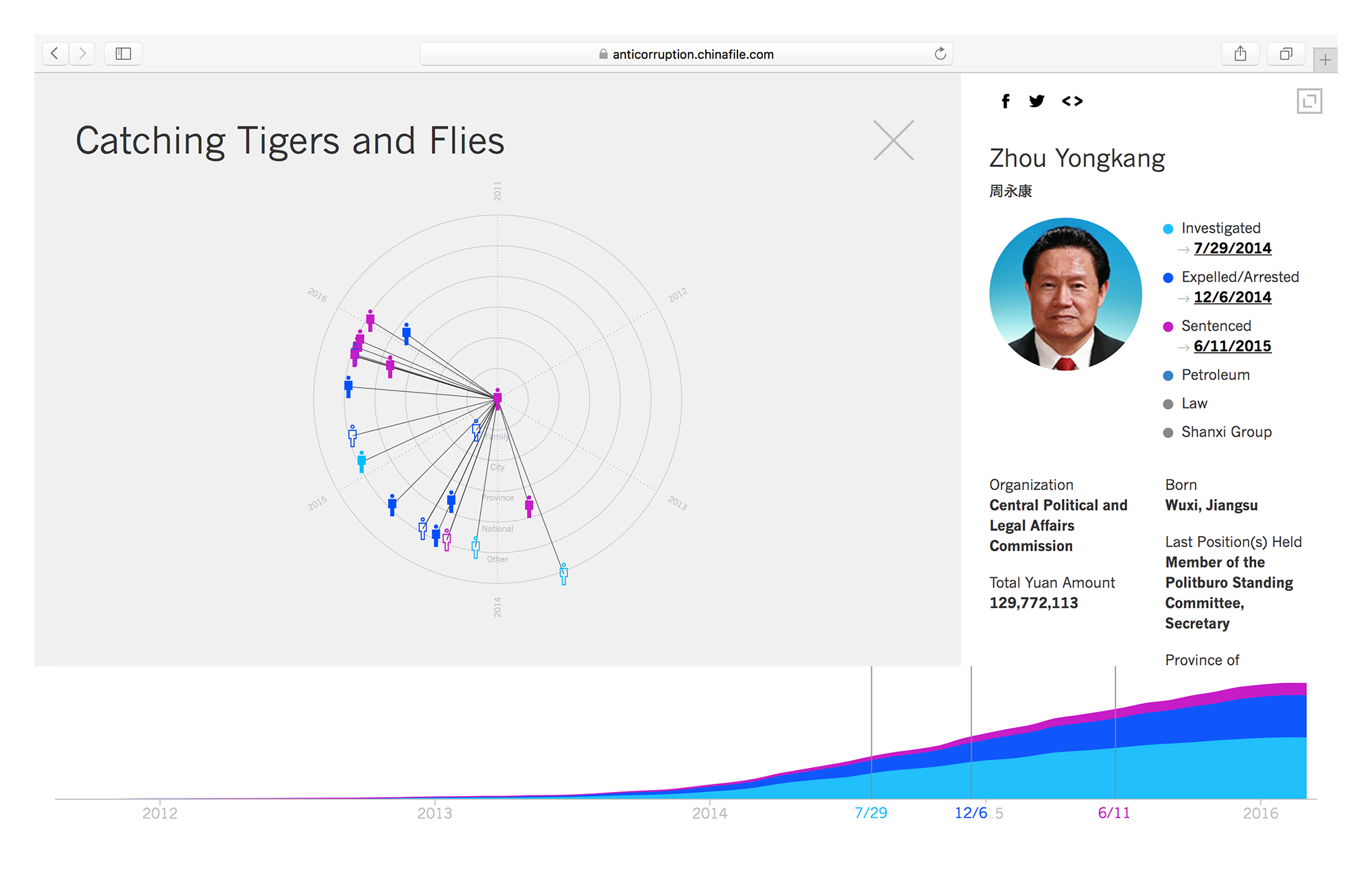Click Zhou Yongkang's portrait photo

coord(1065,294)
